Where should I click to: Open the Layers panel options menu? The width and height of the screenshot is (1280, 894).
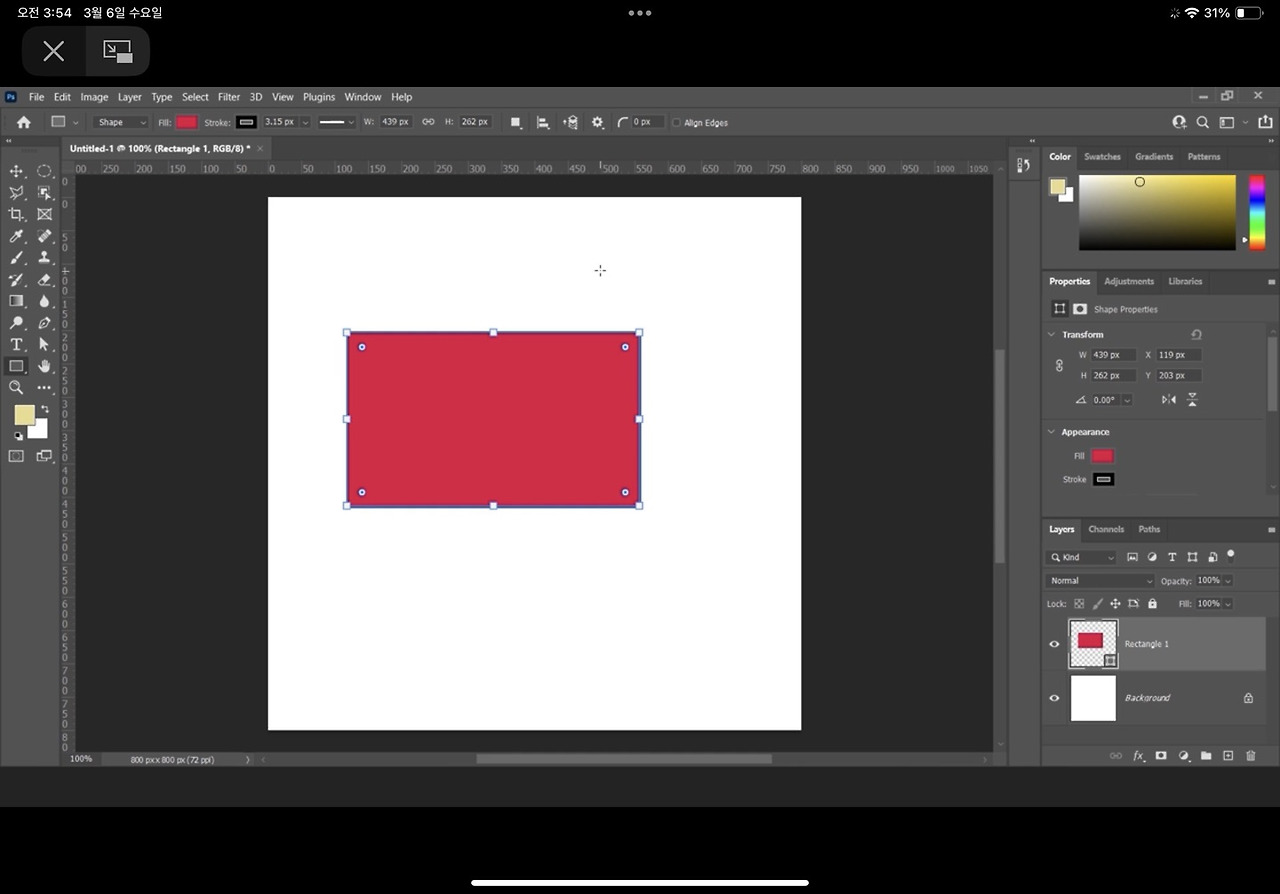[1271, 530]
